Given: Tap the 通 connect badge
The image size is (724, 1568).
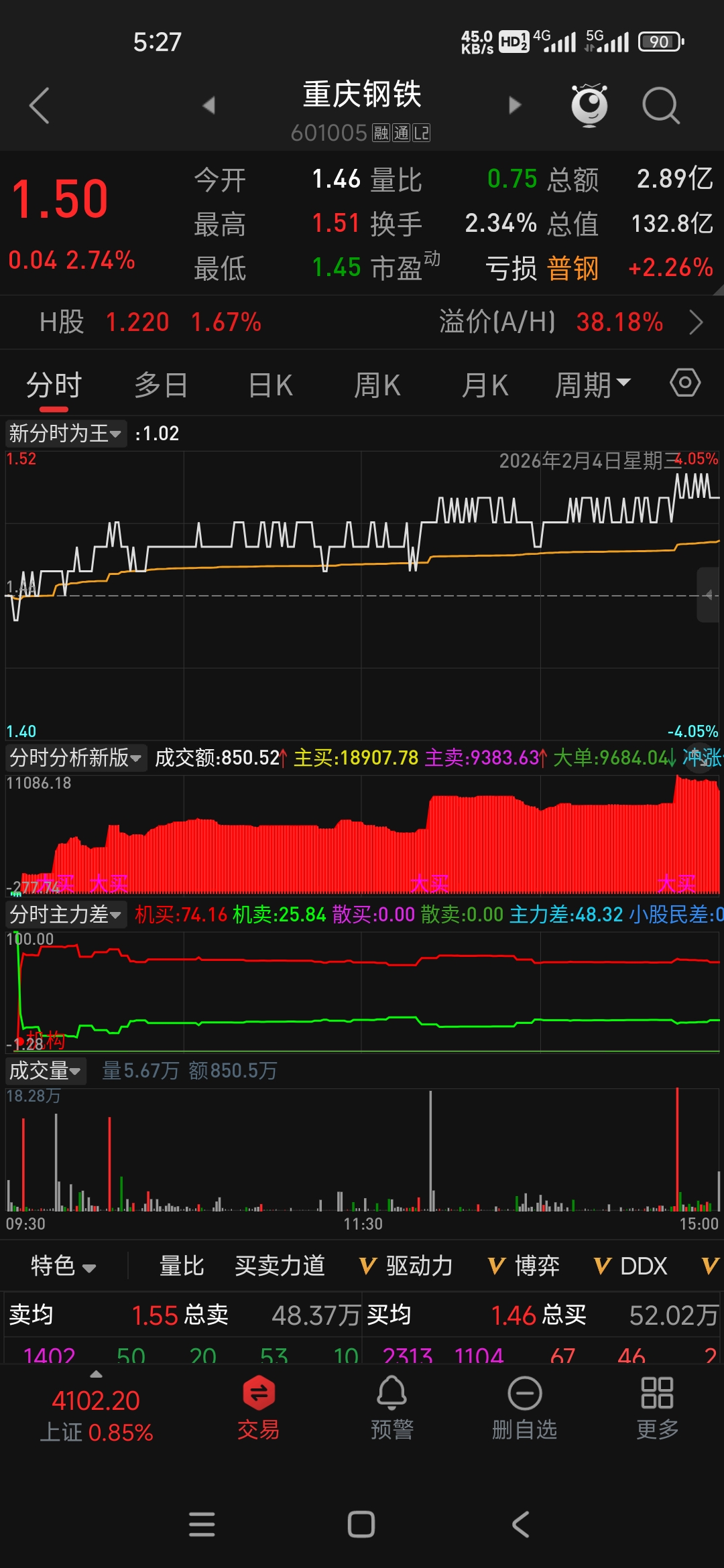Looking at the screenshot, I should [x=401, y=133].
